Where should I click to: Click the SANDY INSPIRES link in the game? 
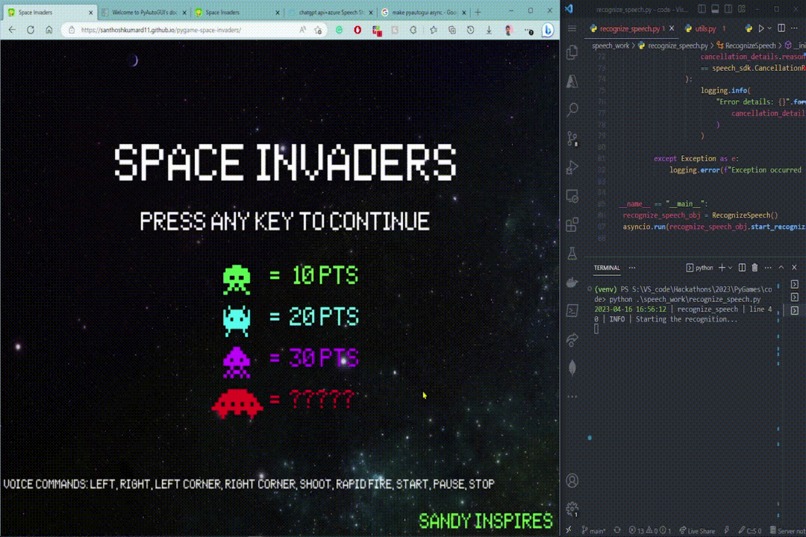click(x=486, y=521)
